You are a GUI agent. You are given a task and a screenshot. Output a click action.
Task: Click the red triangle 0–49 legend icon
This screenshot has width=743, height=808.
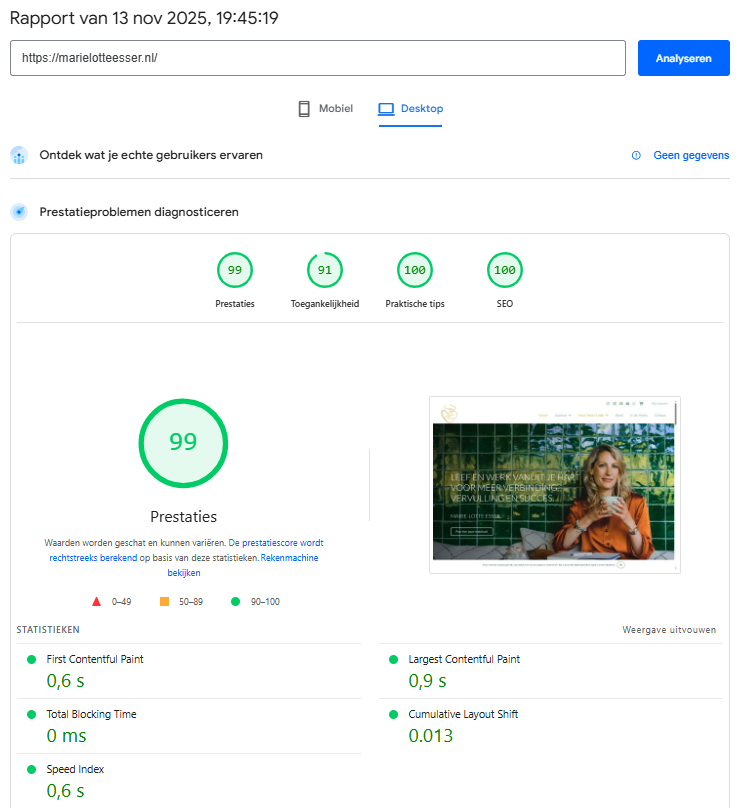[97, 602]
